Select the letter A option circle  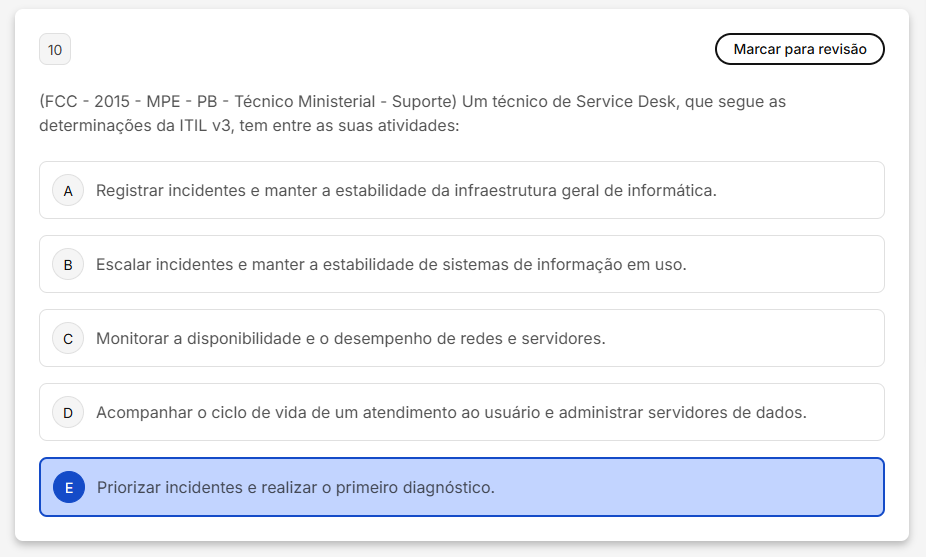pyautogui.click(x=68, y=190)
